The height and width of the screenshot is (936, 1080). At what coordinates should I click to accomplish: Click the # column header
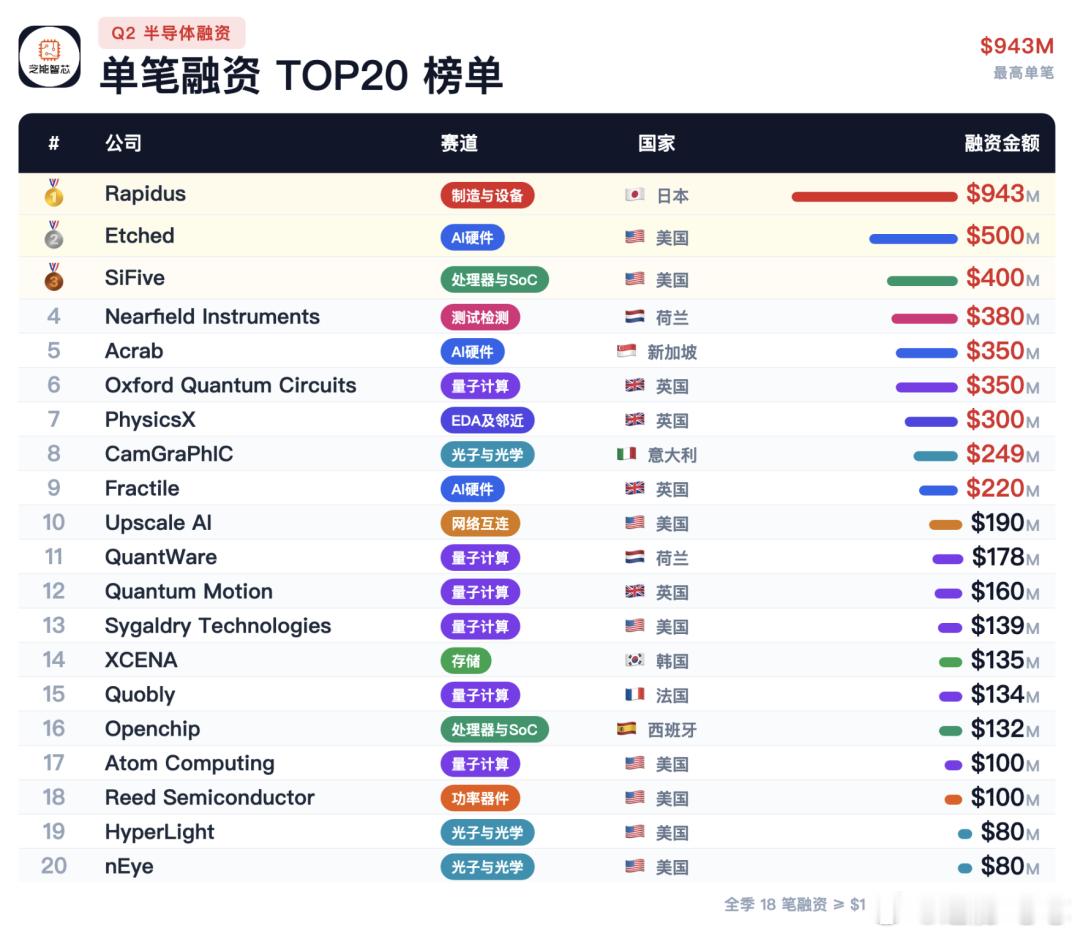click(54, 143)
